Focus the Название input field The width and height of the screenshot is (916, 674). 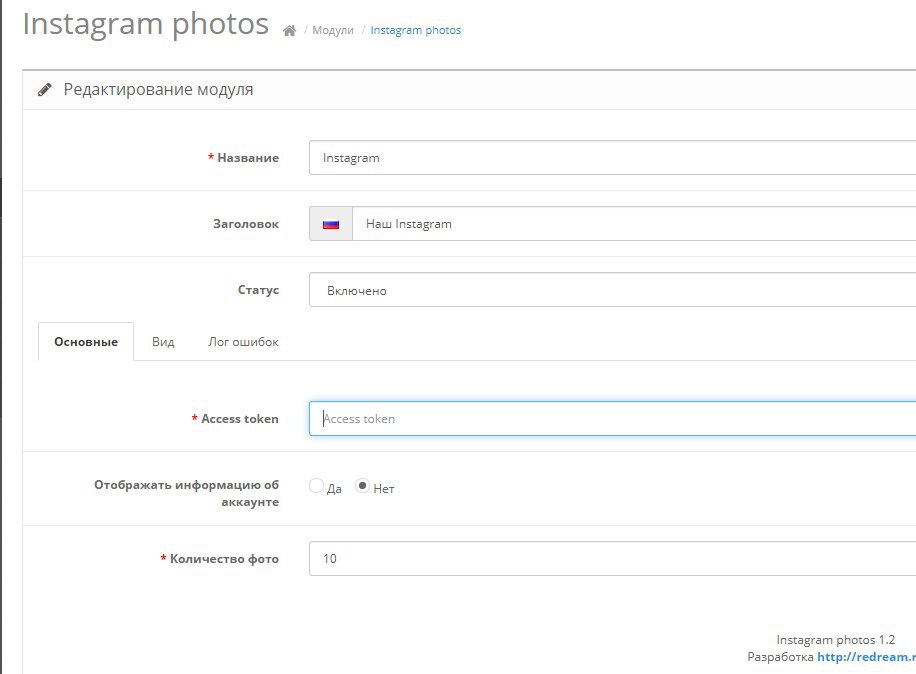(612, 158)
